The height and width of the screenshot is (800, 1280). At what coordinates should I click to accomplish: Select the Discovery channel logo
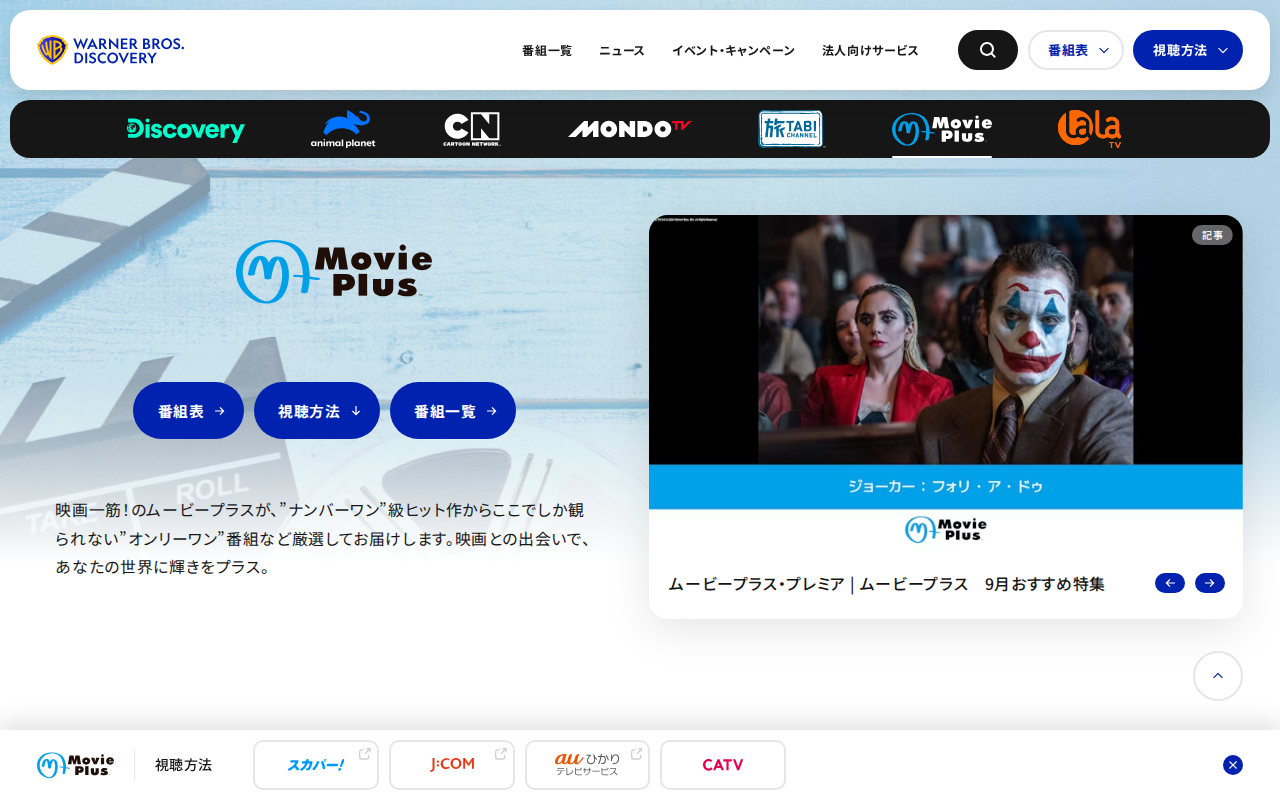point(186,129)
